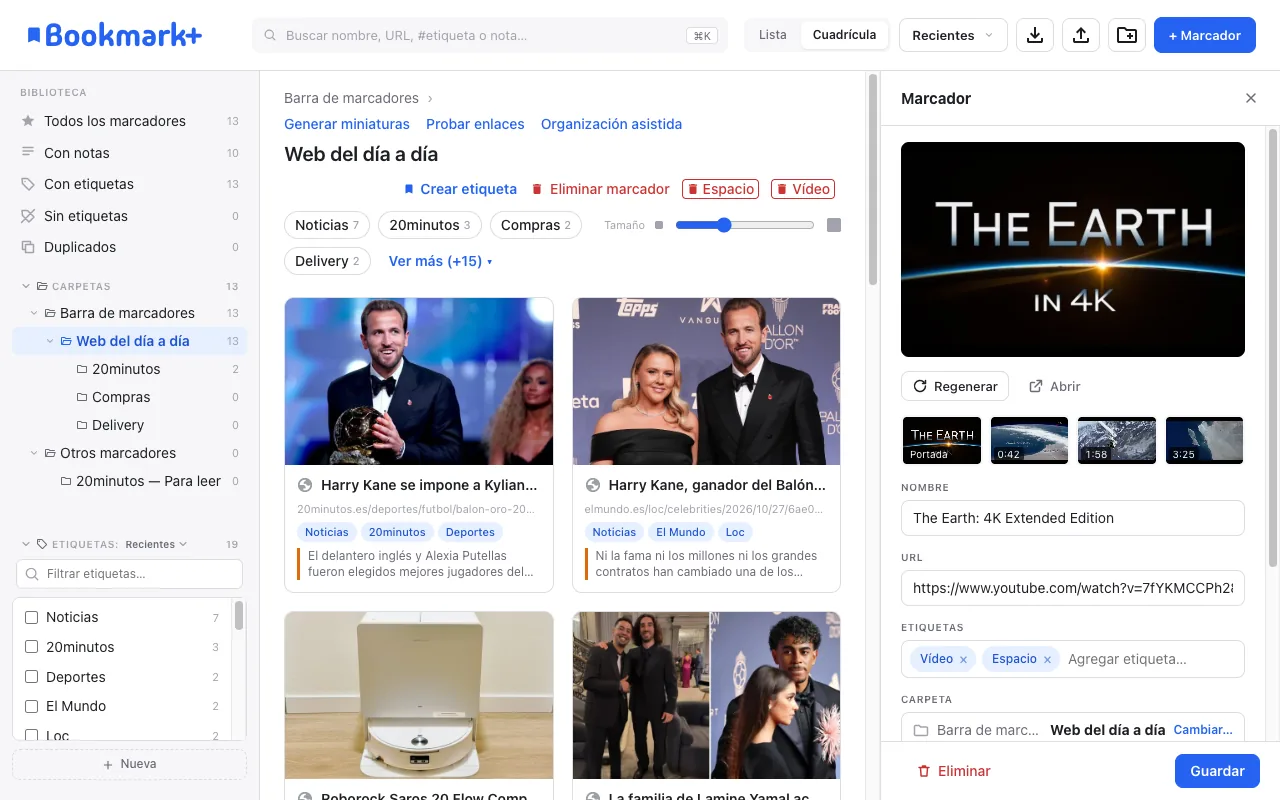Screen dimensions: 1280x800
Task: Filter by Noticias tag pill
Action: pyautogui.click(x=327, y=225)
